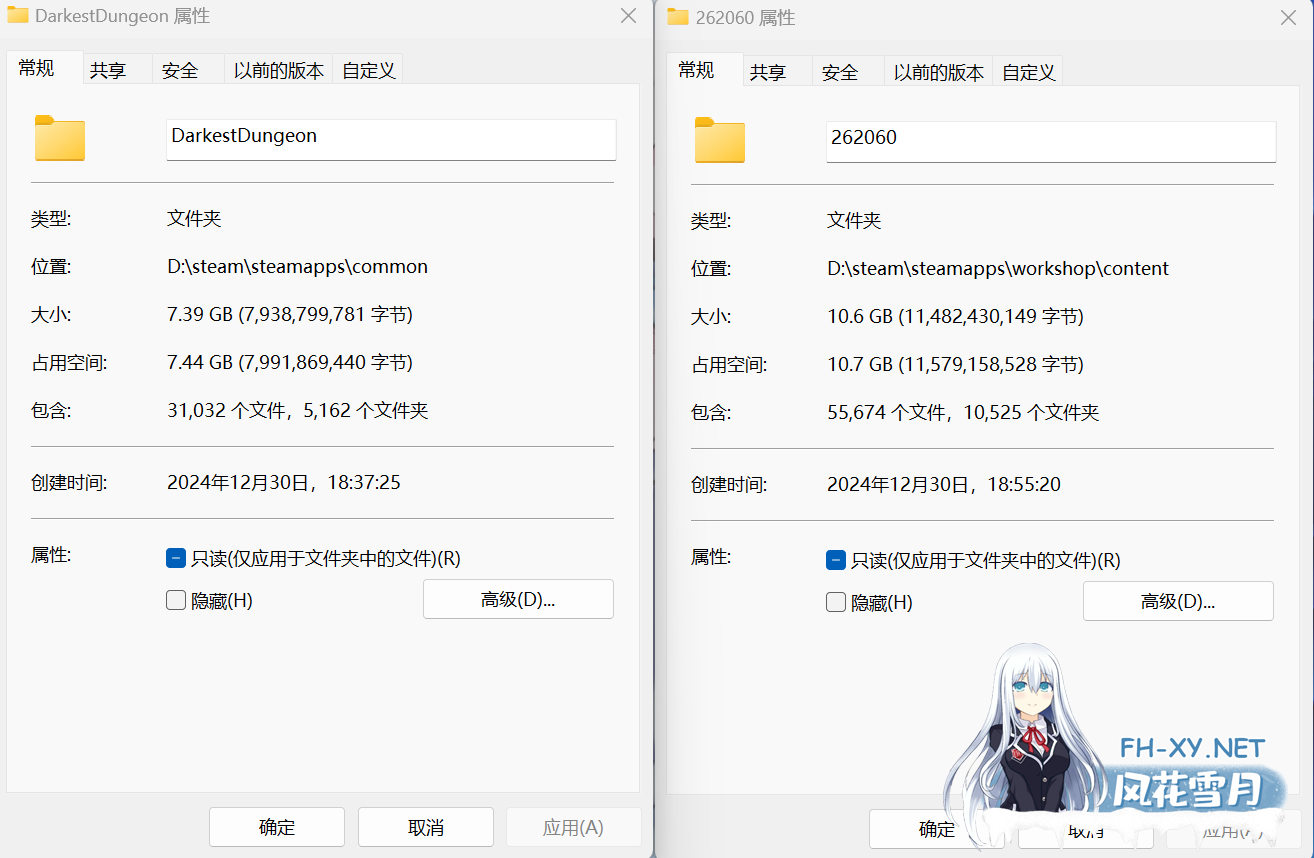The height and width of the screenshot is (858, 1314).
Task: Click 高级 button in 262060 properties
Action: (1178, 601)
